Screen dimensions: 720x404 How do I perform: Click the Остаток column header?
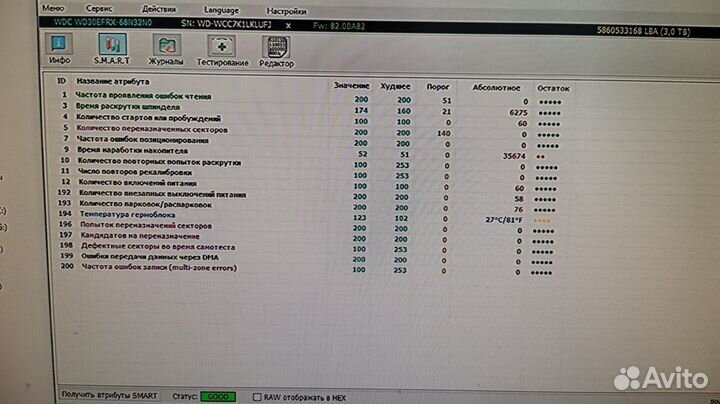pyautogui.click(x=553, y=88)
